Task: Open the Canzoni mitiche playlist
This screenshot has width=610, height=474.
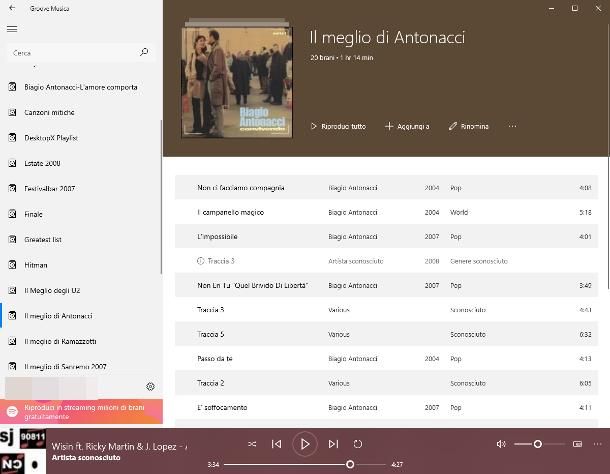Action: coord(81,112)
